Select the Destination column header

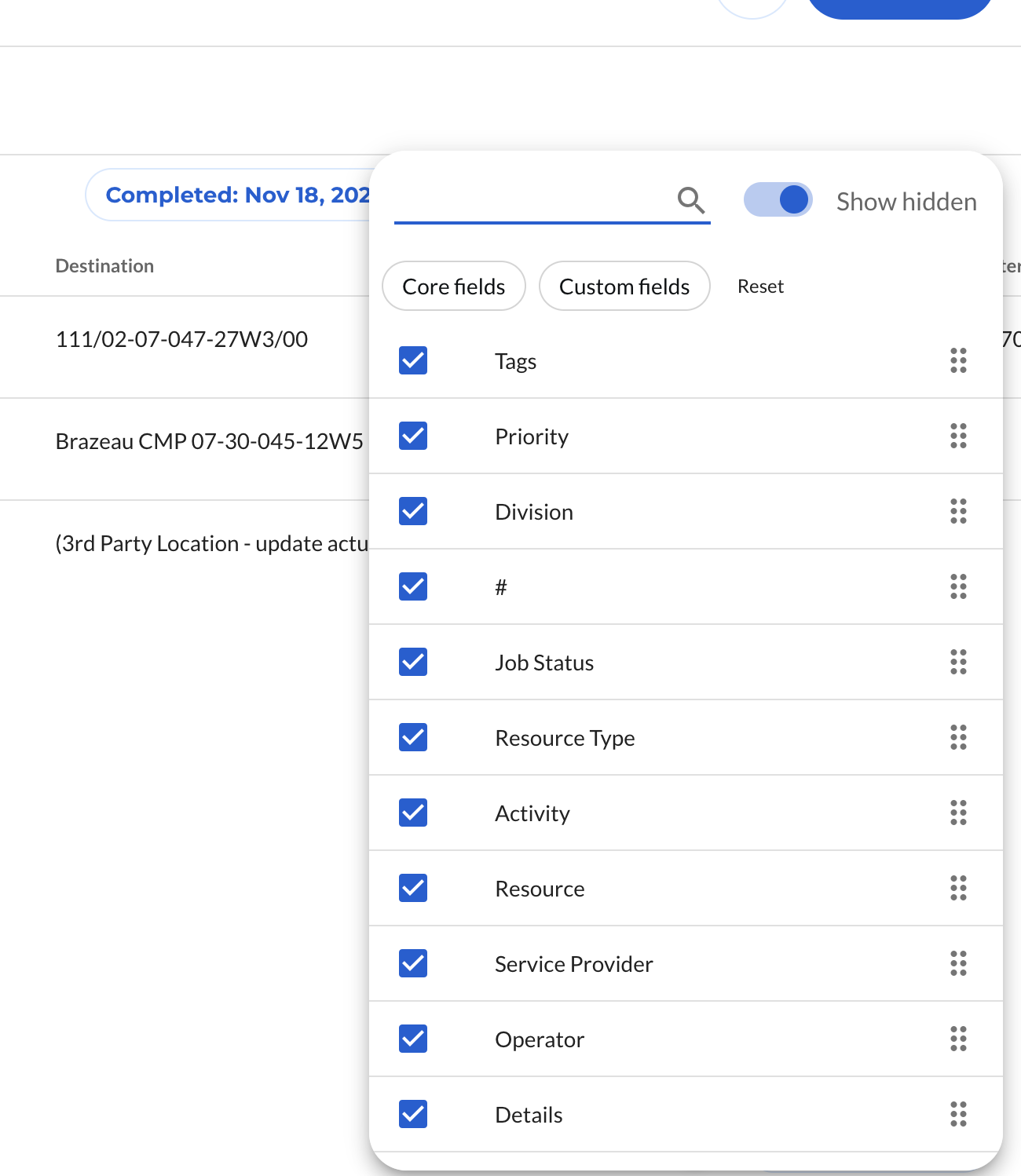(x=104, y=266)
